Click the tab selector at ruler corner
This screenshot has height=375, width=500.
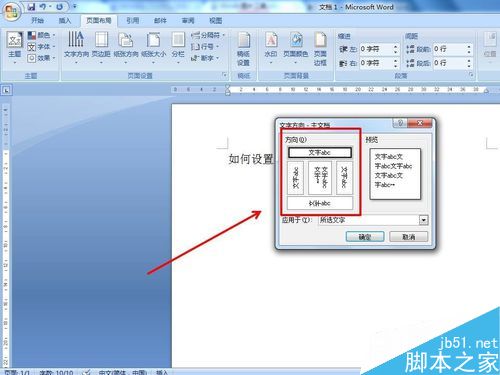point(6,90)
